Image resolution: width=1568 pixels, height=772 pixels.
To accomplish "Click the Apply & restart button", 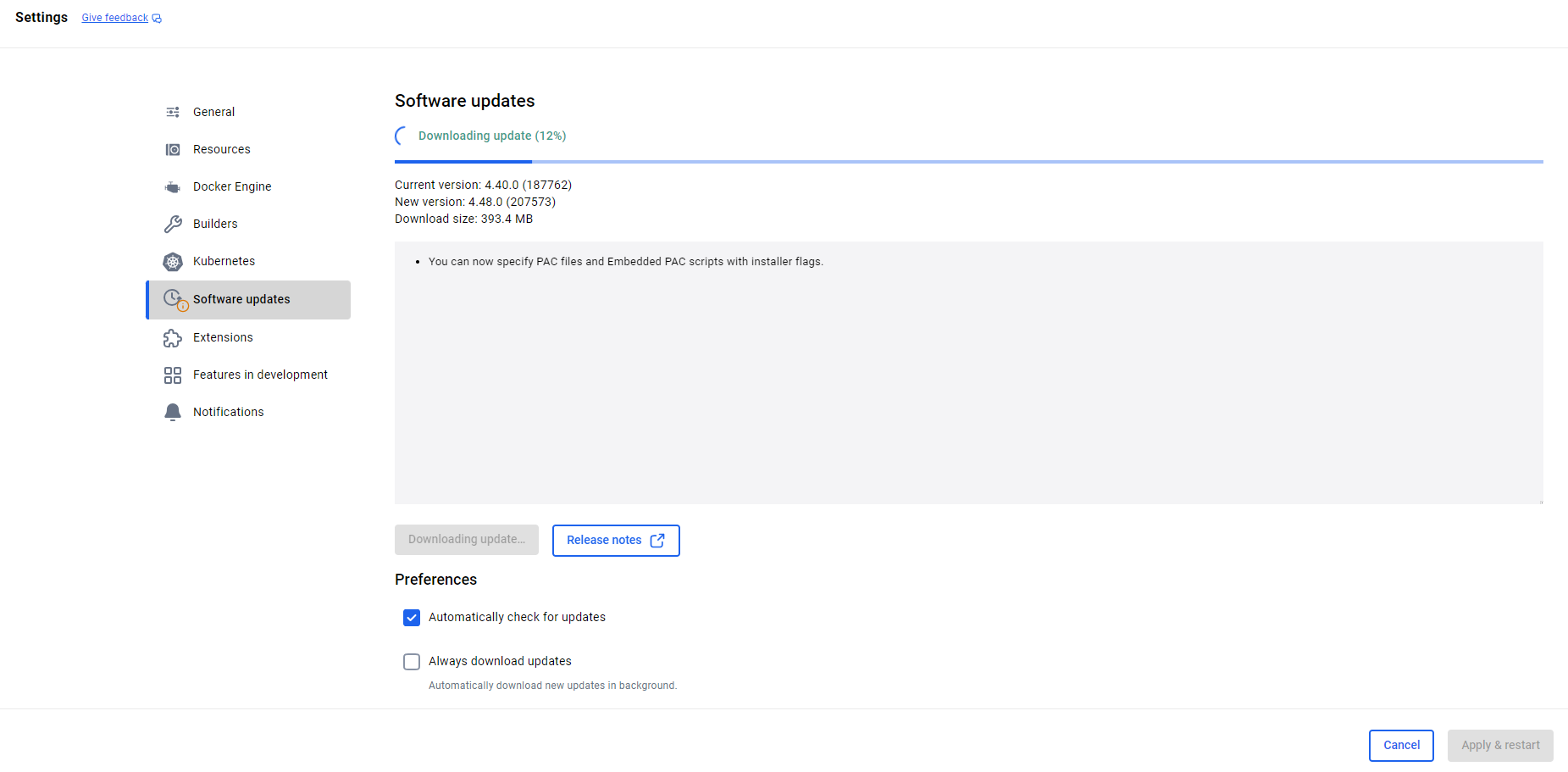I will pyautogui.click(x=1499, y=746).
